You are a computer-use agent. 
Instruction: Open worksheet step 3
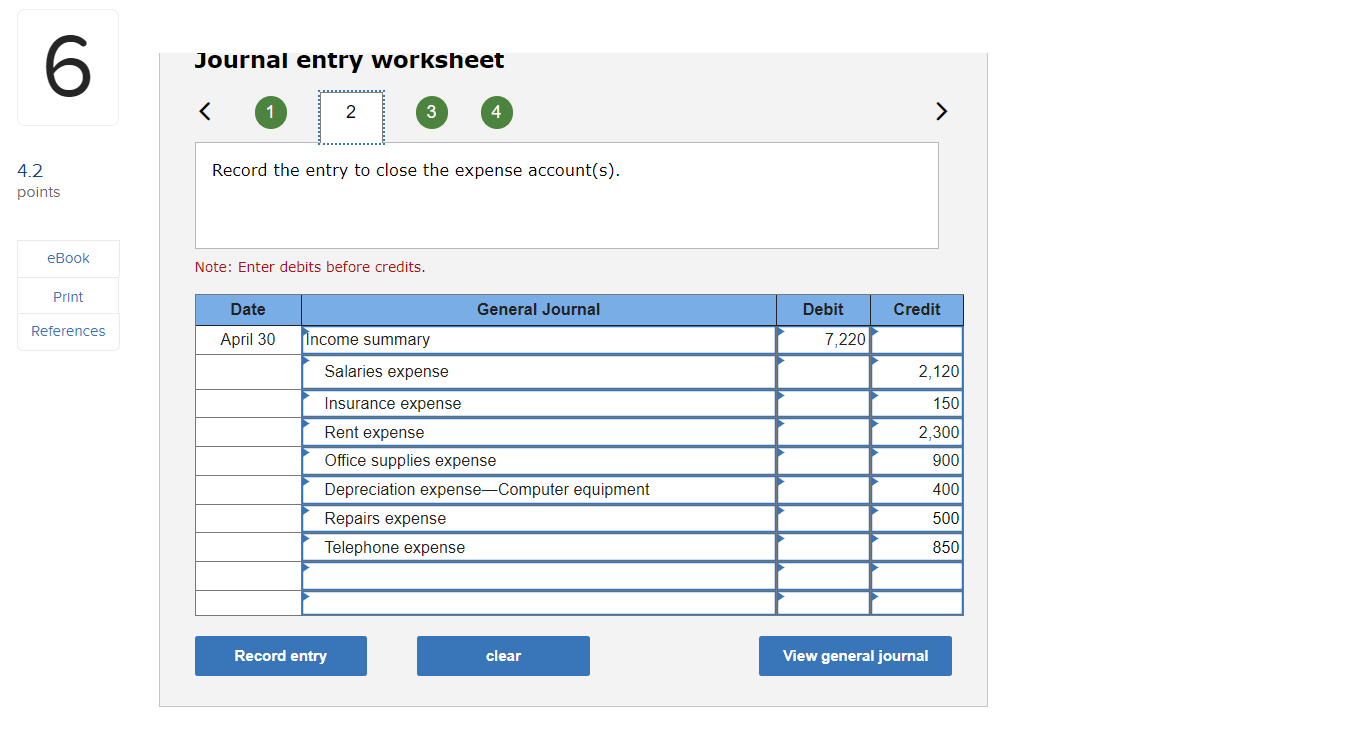click(x=432, y=112)
